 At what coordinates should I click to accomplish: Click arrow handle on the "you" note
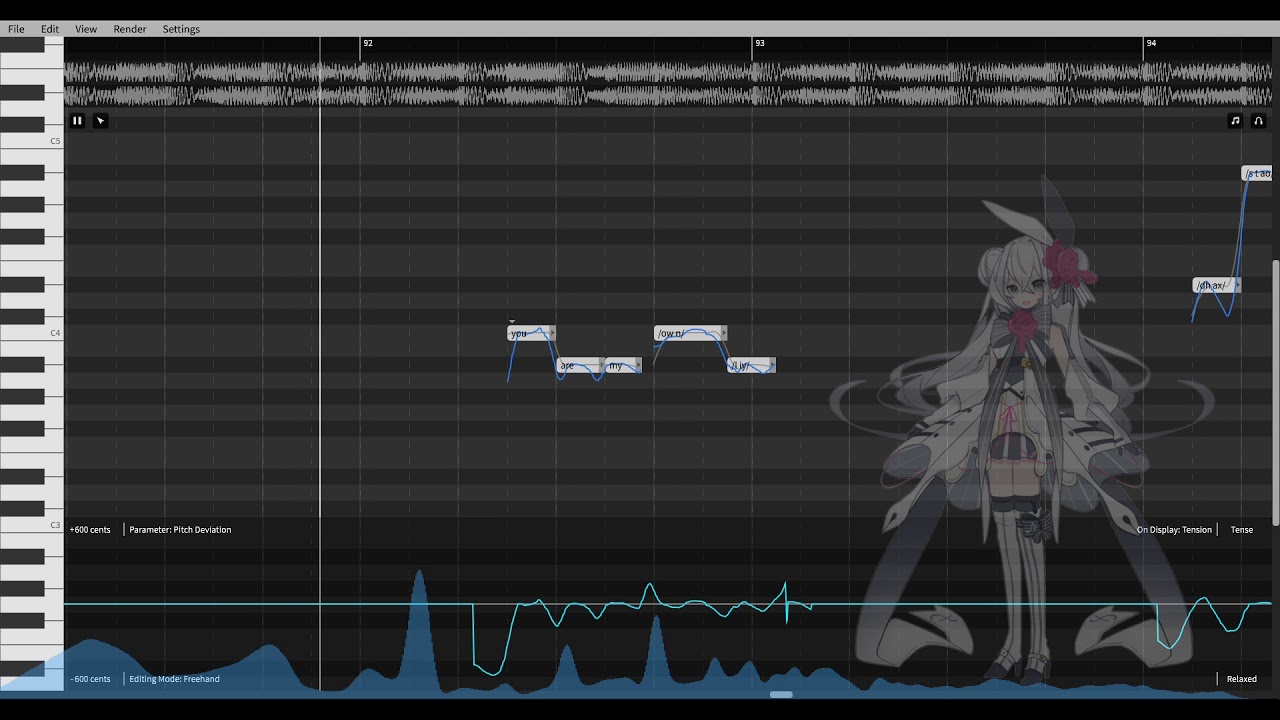pos(552,333)
